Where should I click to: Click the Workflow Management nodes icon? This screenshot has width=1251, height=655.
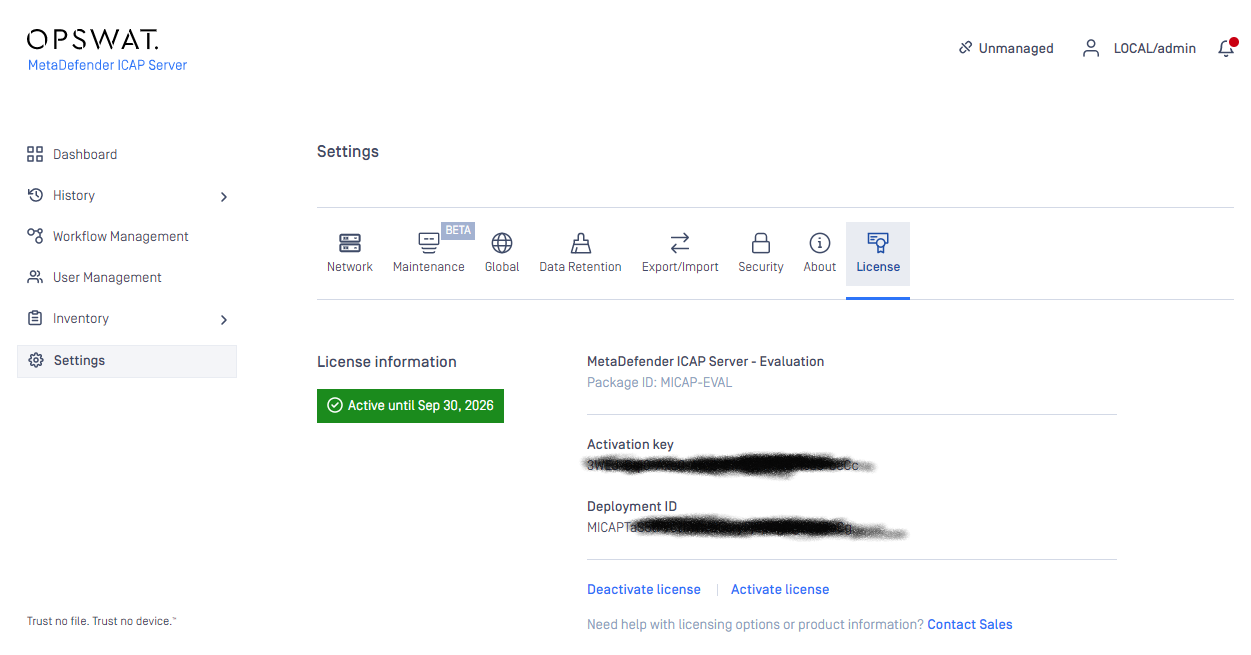pos(35,236)
